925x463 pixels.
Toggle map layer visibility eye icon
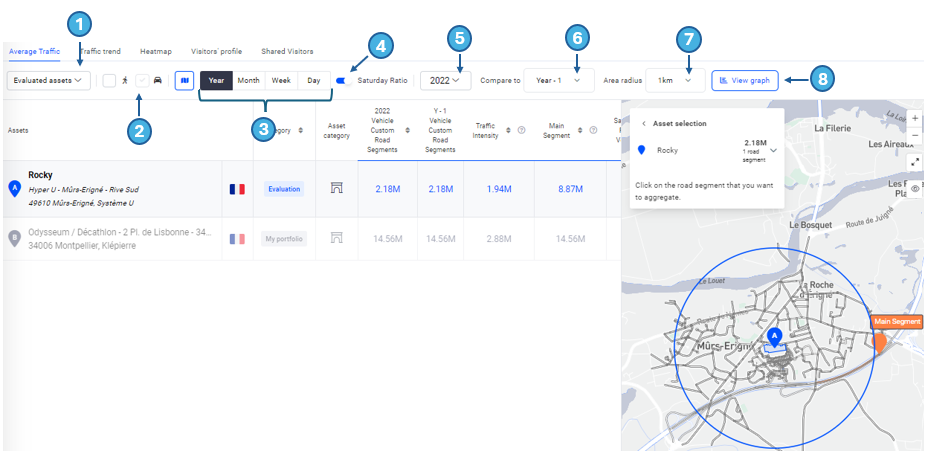click(x=914, y=188)
